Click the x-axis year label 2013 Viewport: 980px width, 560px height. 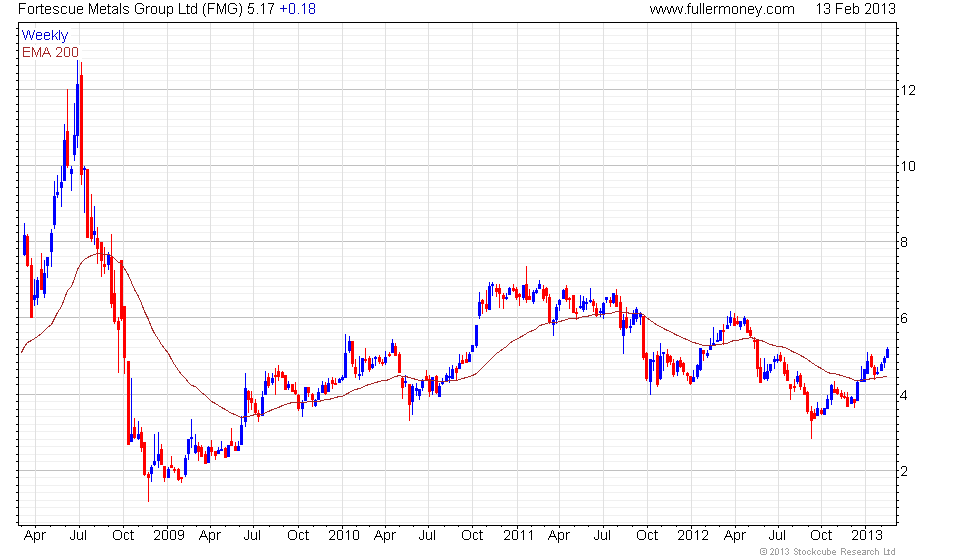[867, 536]
